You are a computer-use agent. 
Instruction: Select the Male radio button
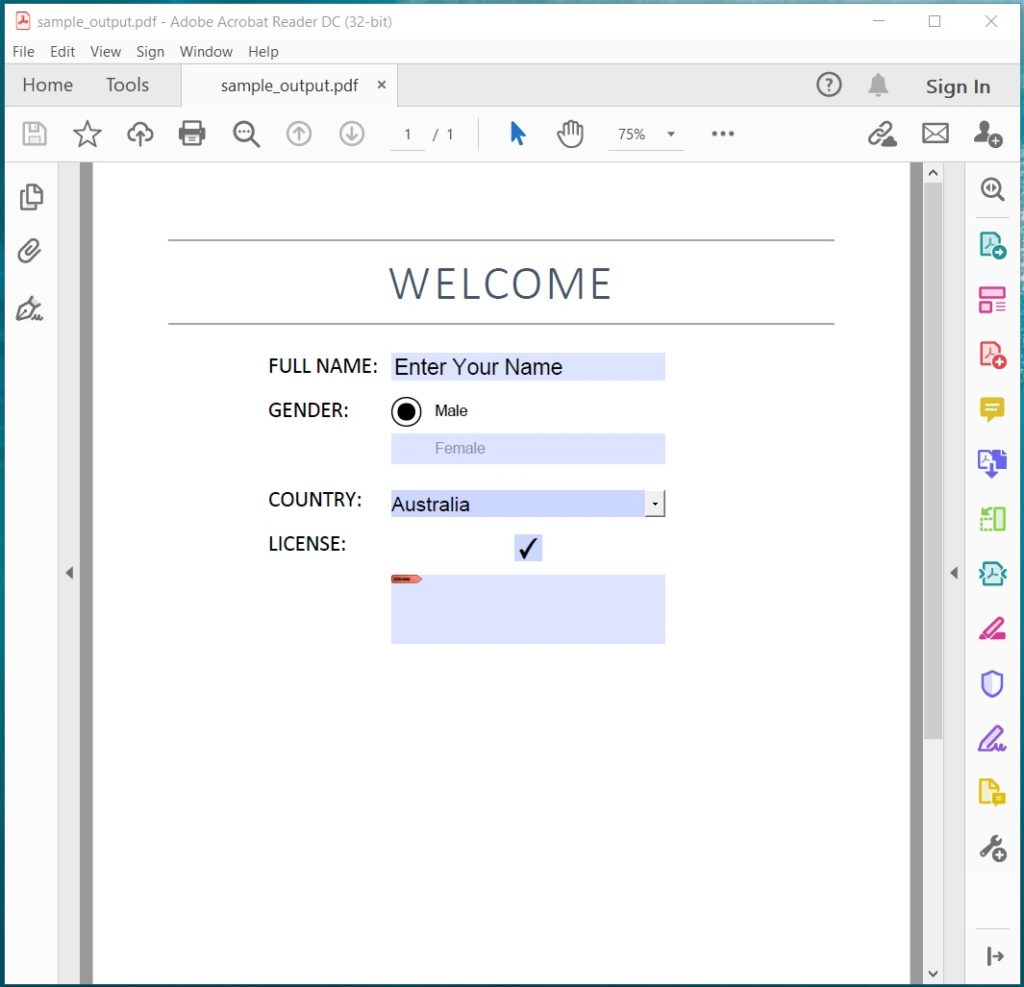point(406,411)
